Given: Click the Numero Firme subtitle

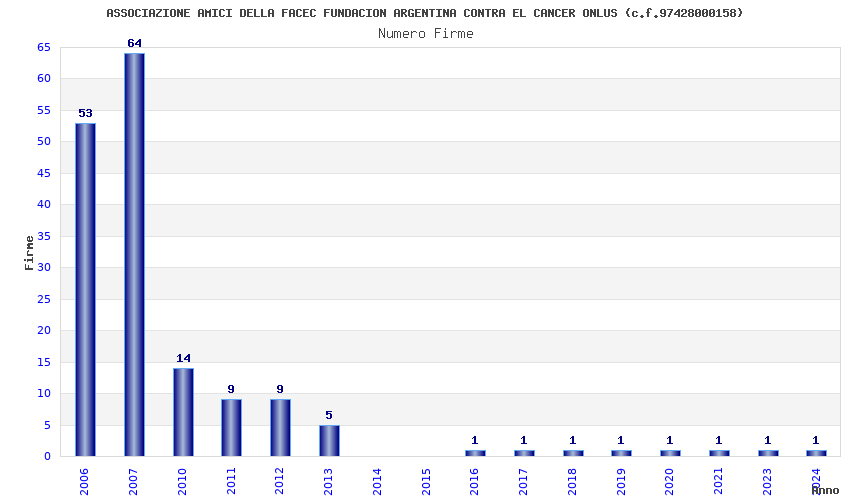Looking at the screenshot, I should click(426, 33).
